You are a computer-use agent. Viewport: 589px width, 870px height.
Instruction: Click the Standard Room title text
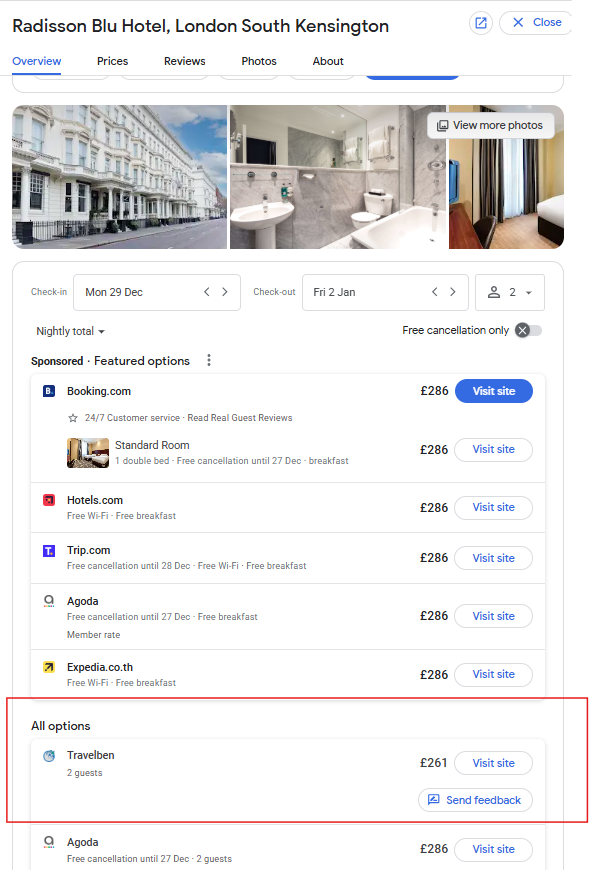pyautogui.click(x=152, y=445)
